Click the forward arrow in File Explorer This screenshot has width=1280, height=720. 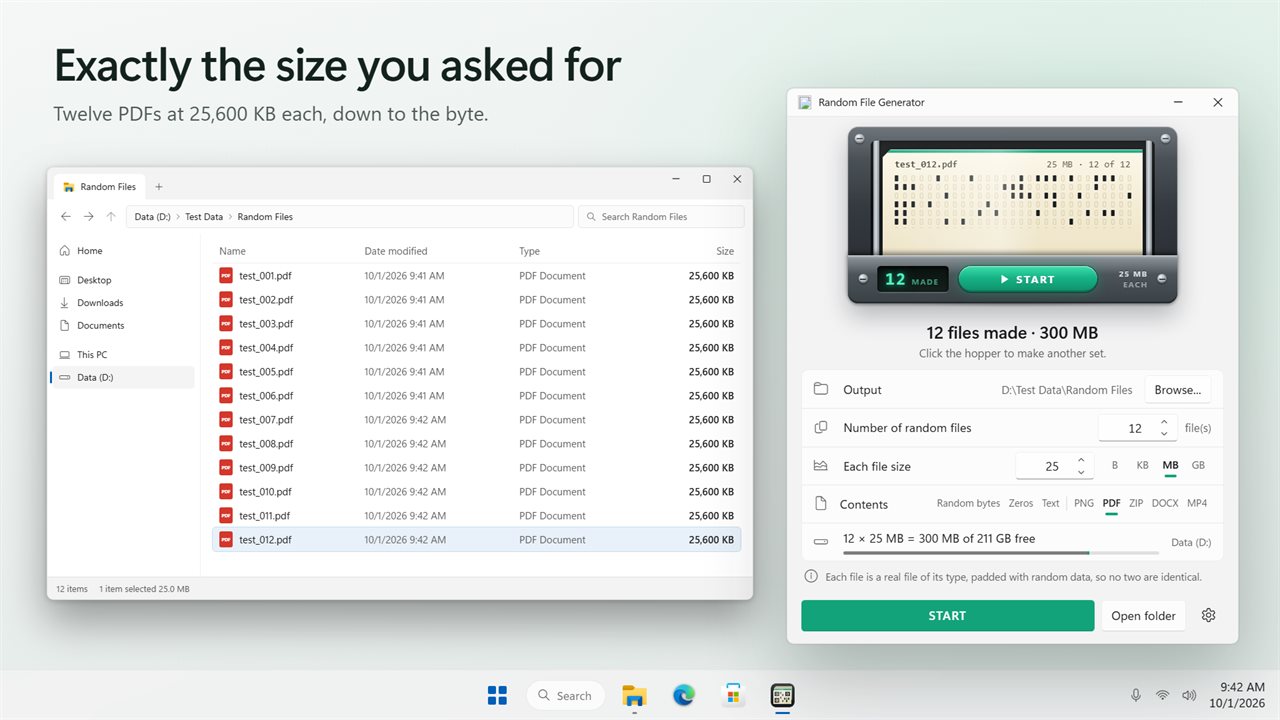click(x=88, y=216)
